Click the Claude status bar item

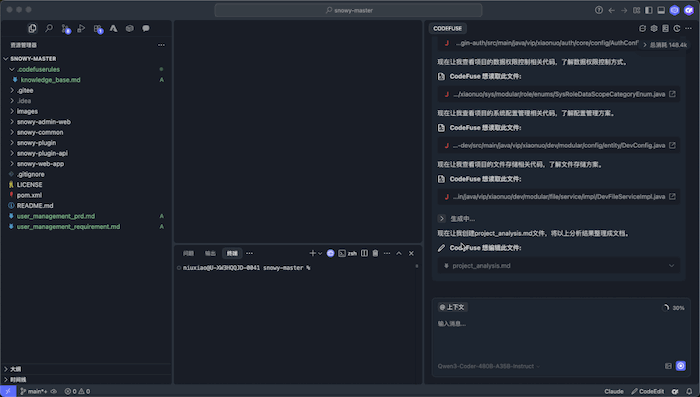(614, 391)
